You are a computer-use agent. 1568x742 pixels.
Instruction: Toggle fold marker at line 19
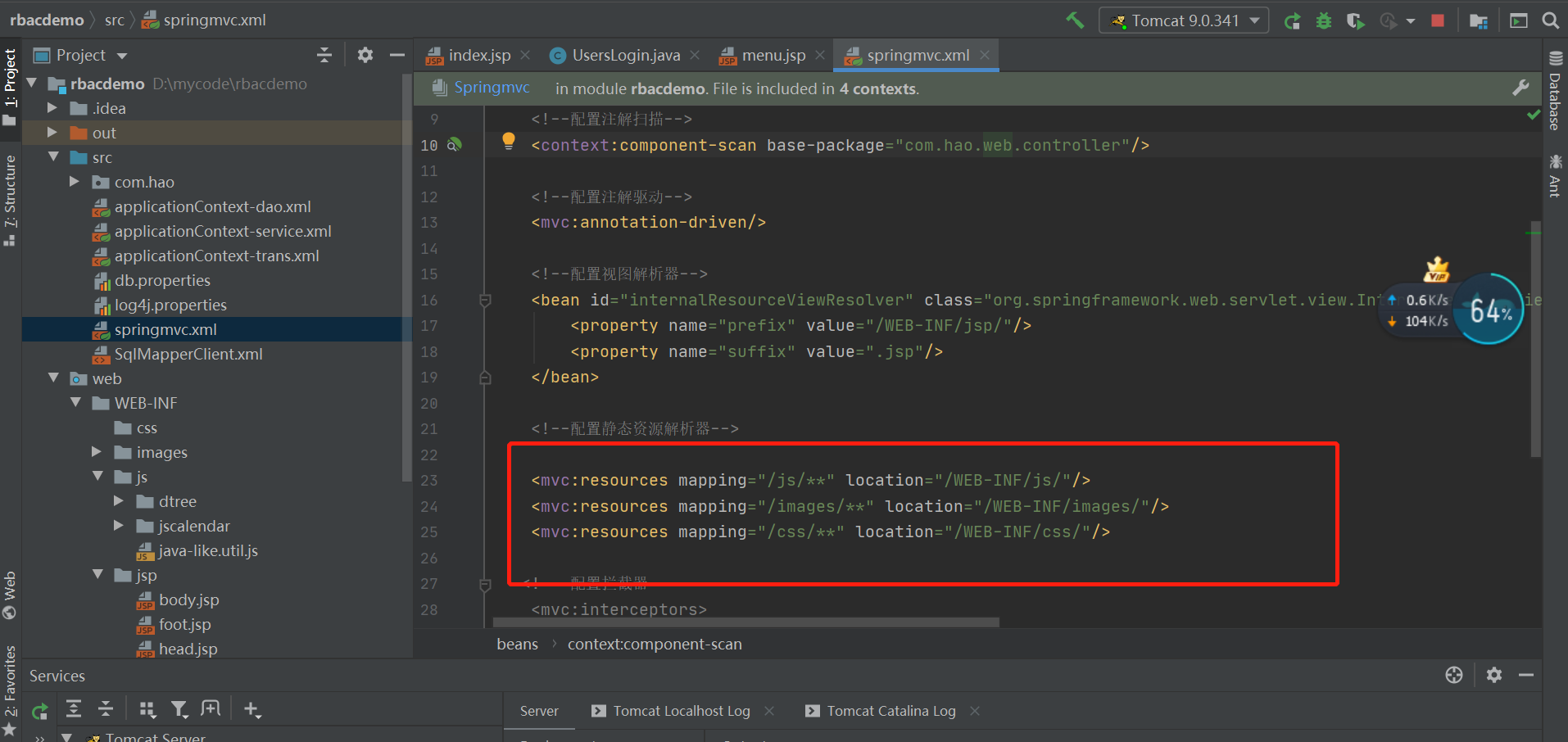485,378
